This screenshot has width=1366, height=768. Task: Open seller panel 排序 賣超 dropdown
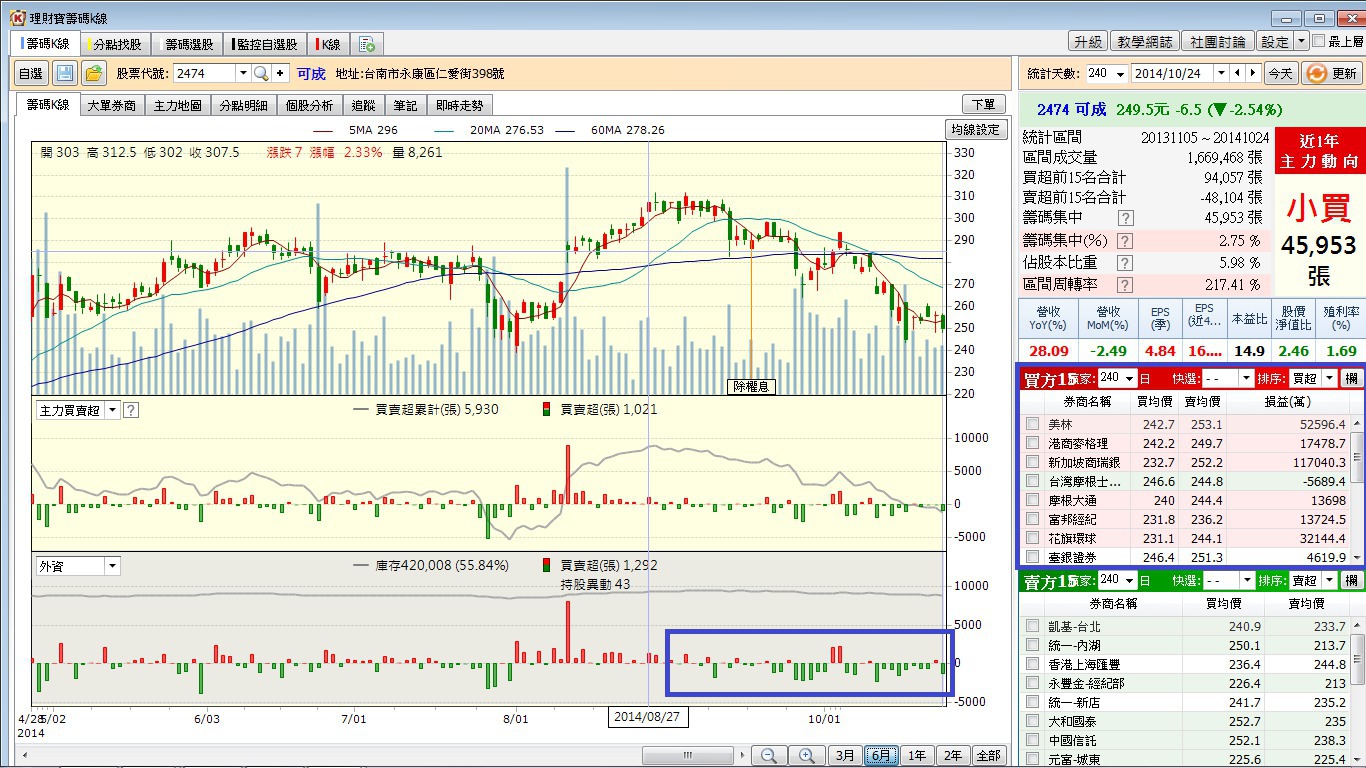click(1329, 580)
